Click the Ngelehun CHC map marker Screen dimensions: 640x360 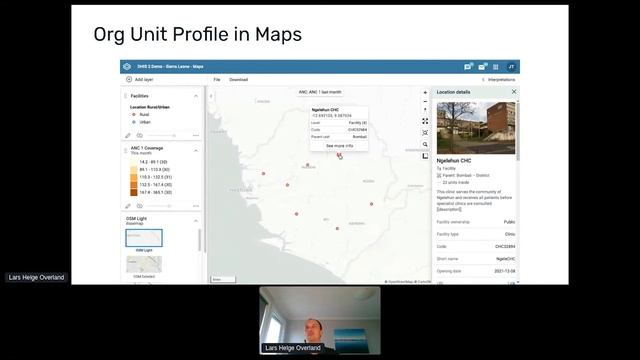(338, 155)
